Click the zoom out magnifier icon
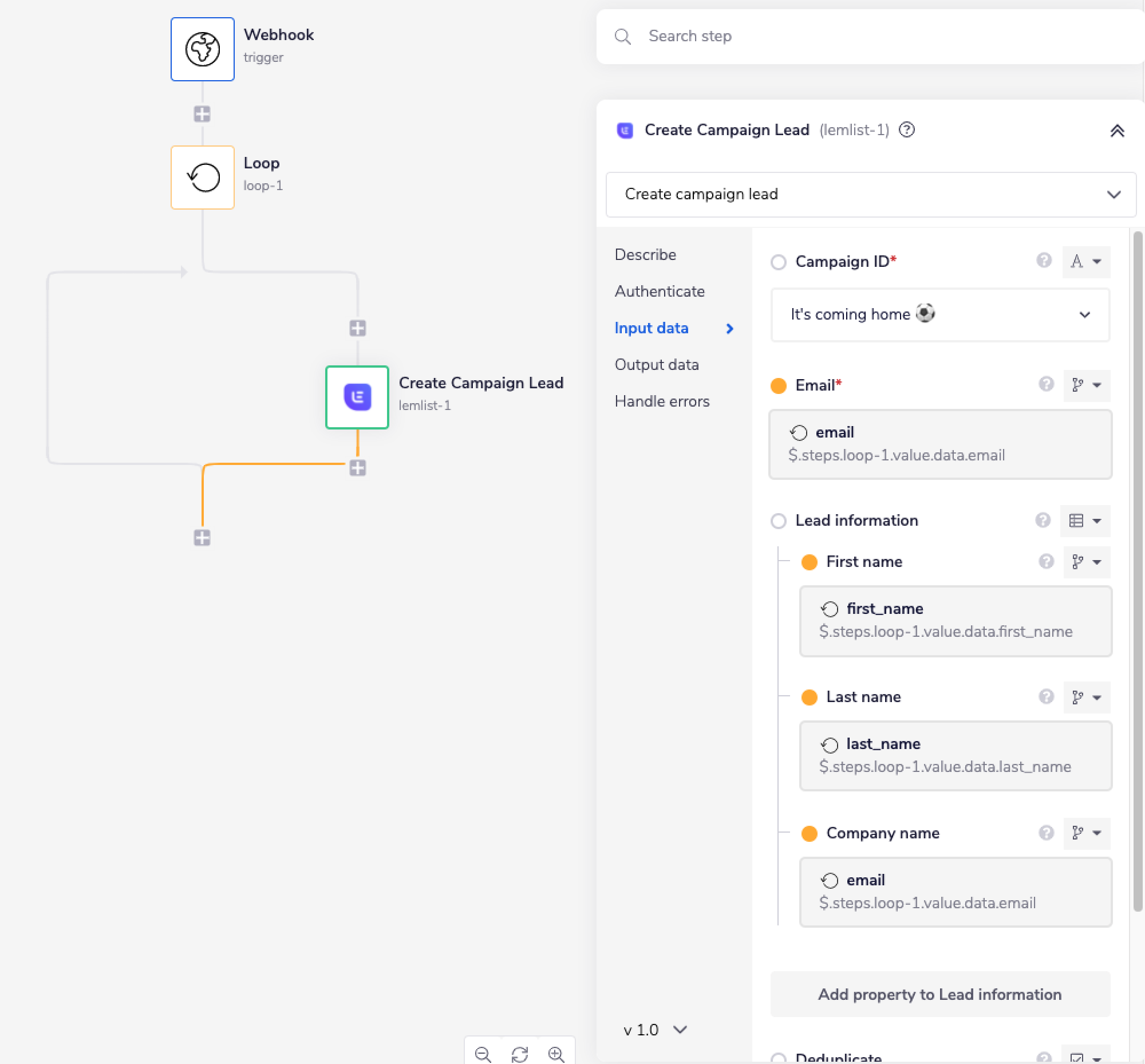 click(x=483, y=1053)
